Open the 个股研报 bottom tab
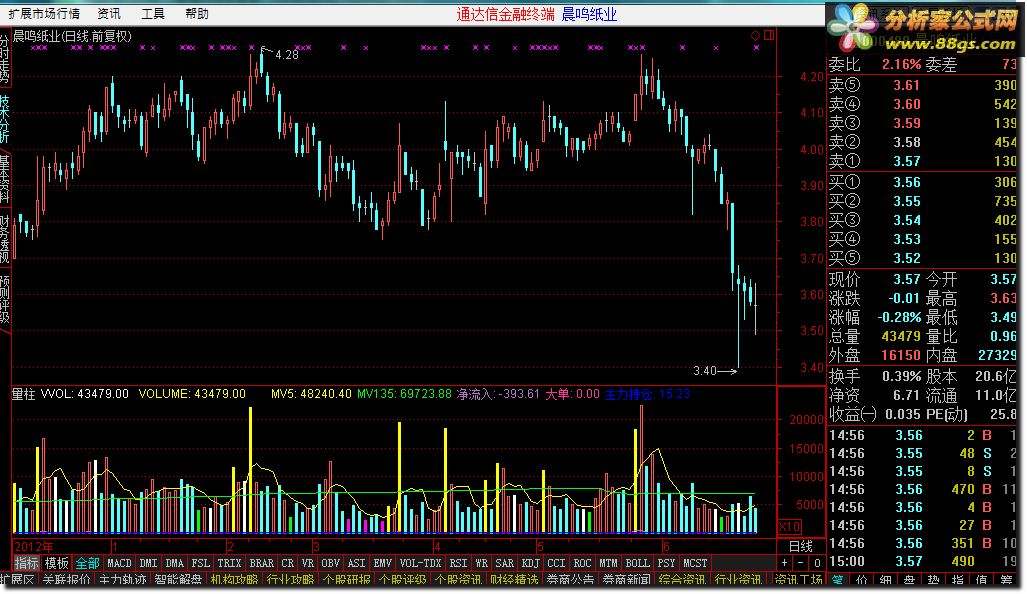This screenshot has width=1027, height=594. tap(346, 580)
